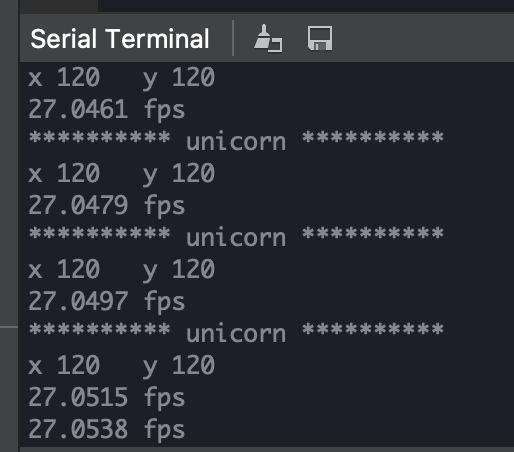The image size is (514, 452).
Task: Click the word unicorn in third separator line
Action: tap(236, 334)
